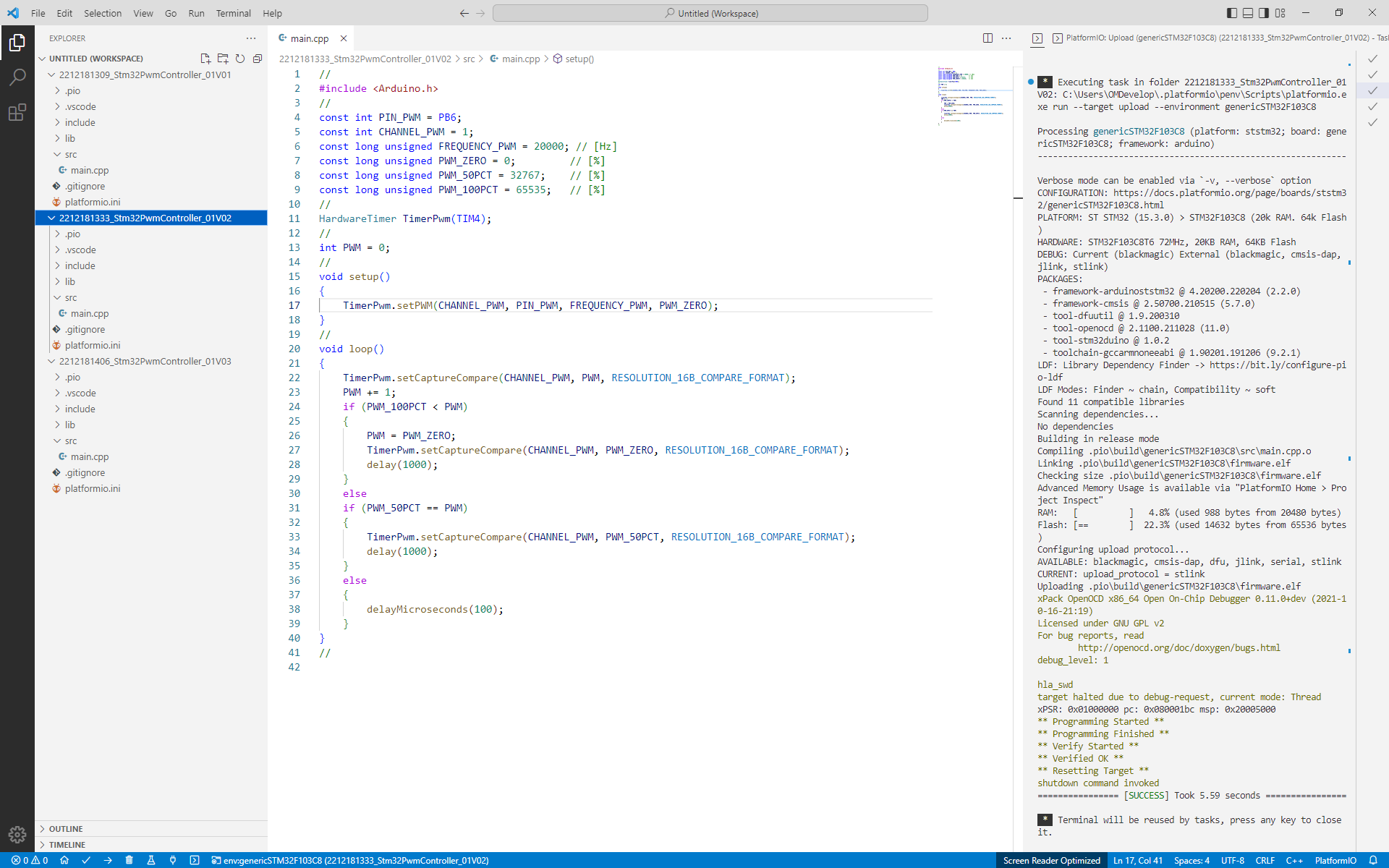Open PlatformIO Home via the house icon
Screen dimensions: 1389x868
pos(65,860)
